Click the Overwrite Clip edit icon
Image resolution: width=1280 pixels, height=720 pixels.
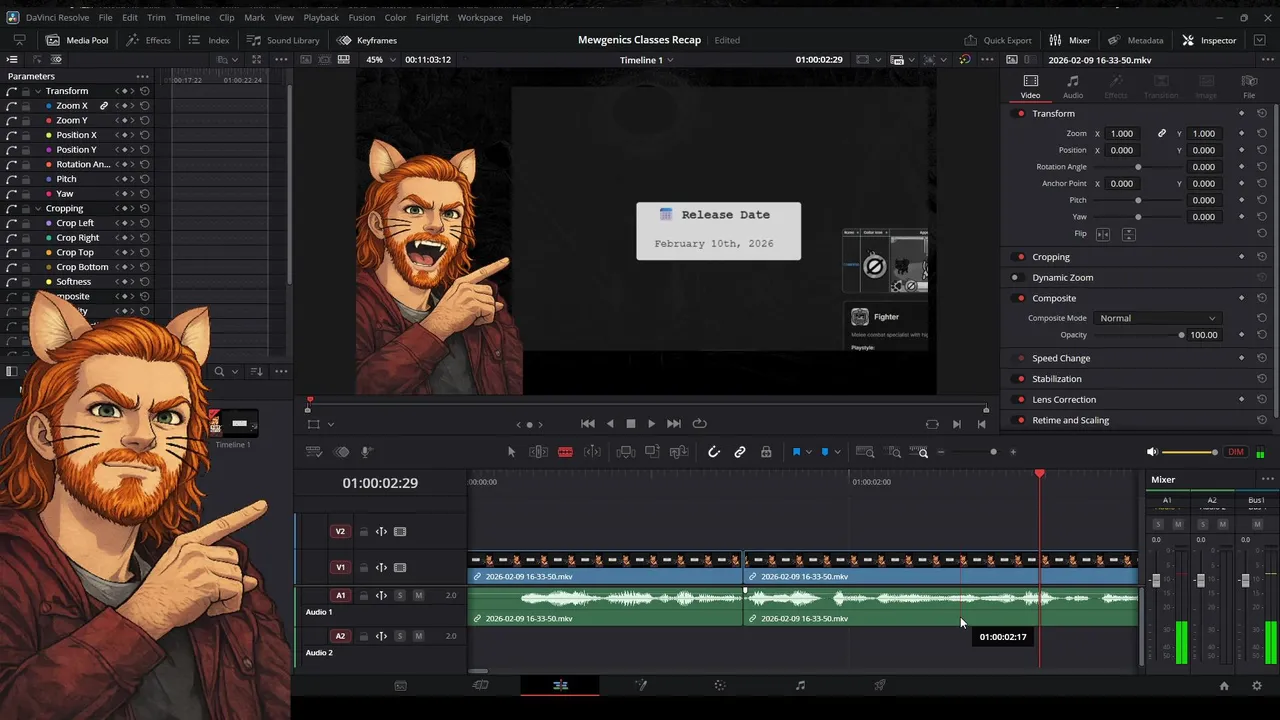coord(652,452)
